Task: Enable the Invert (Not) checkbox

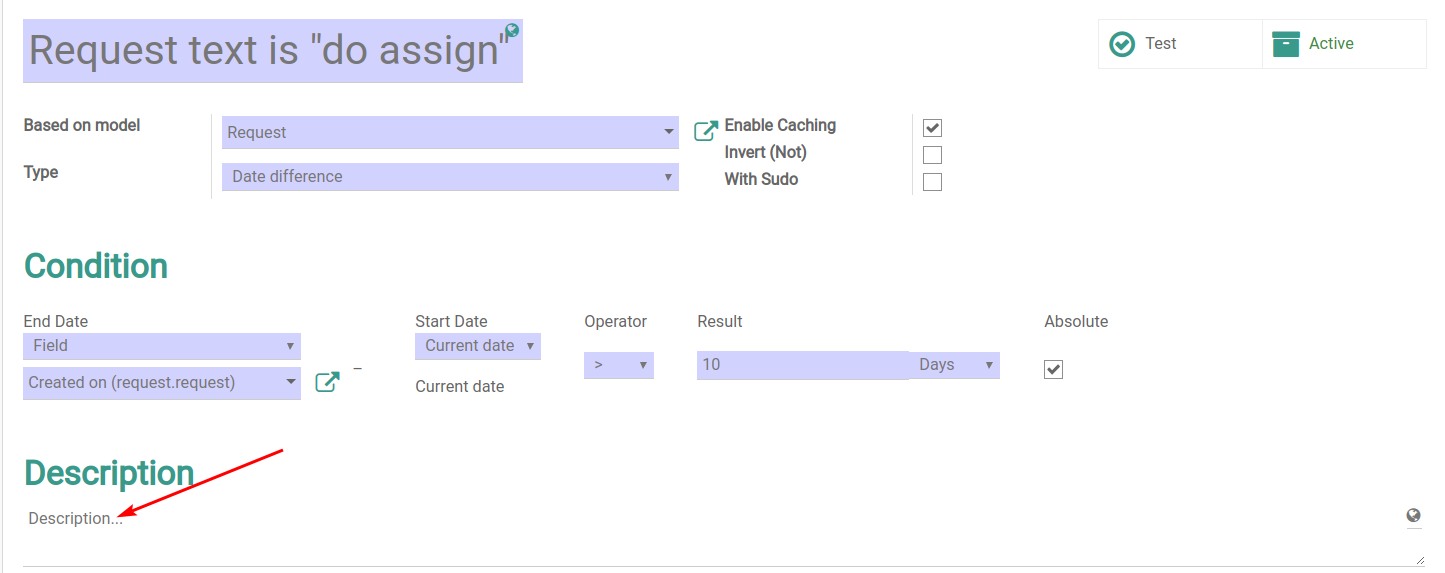Action: [x=932, y=155]
